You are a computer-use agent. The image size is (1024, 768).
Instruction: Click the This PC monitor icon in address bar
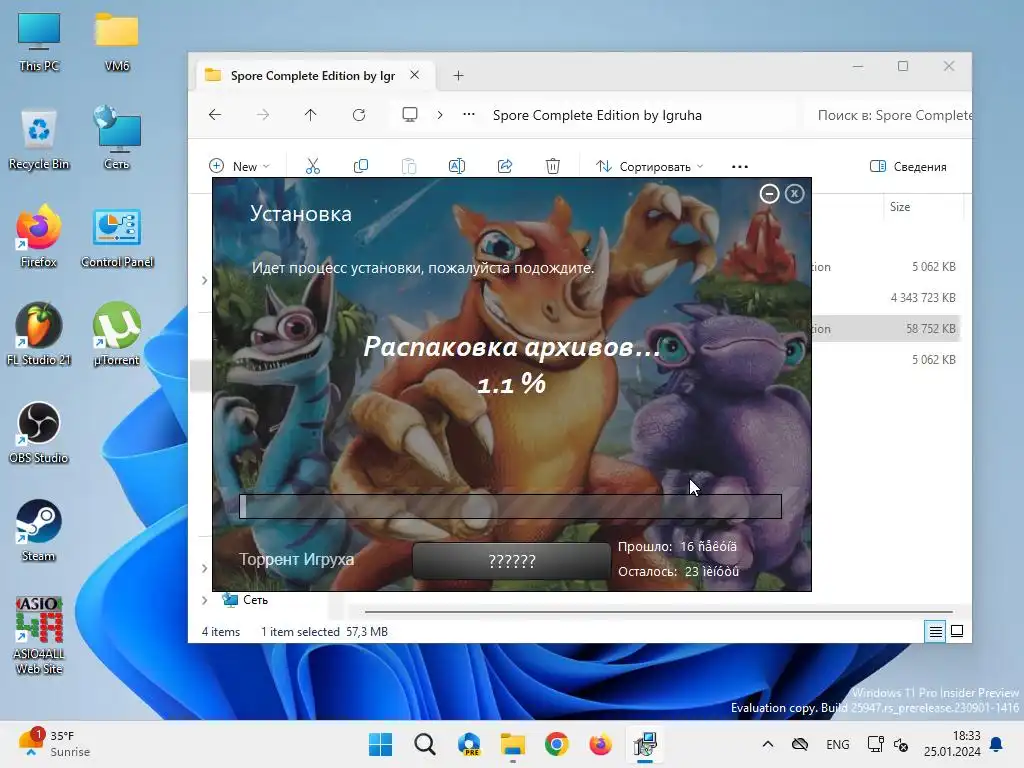(409, 115)
